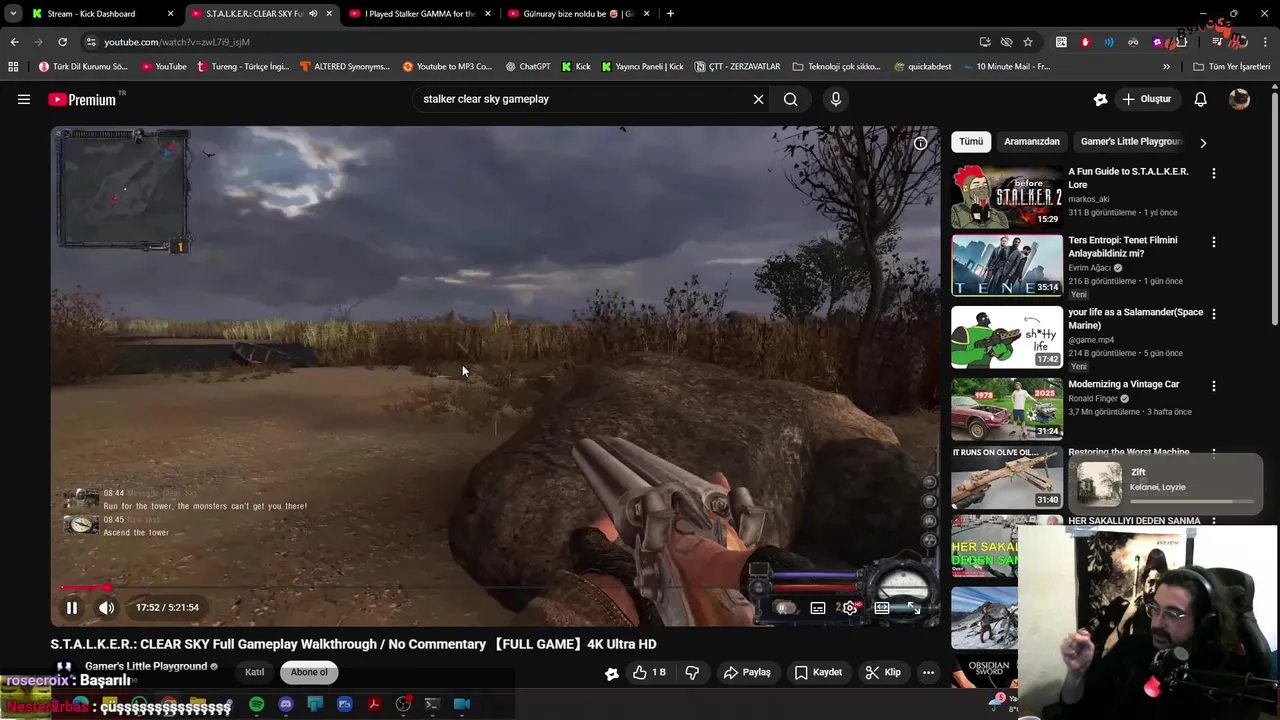The image size is (1280, 720).
Task: Reload the current page
Action: click(x=62, y=42)
